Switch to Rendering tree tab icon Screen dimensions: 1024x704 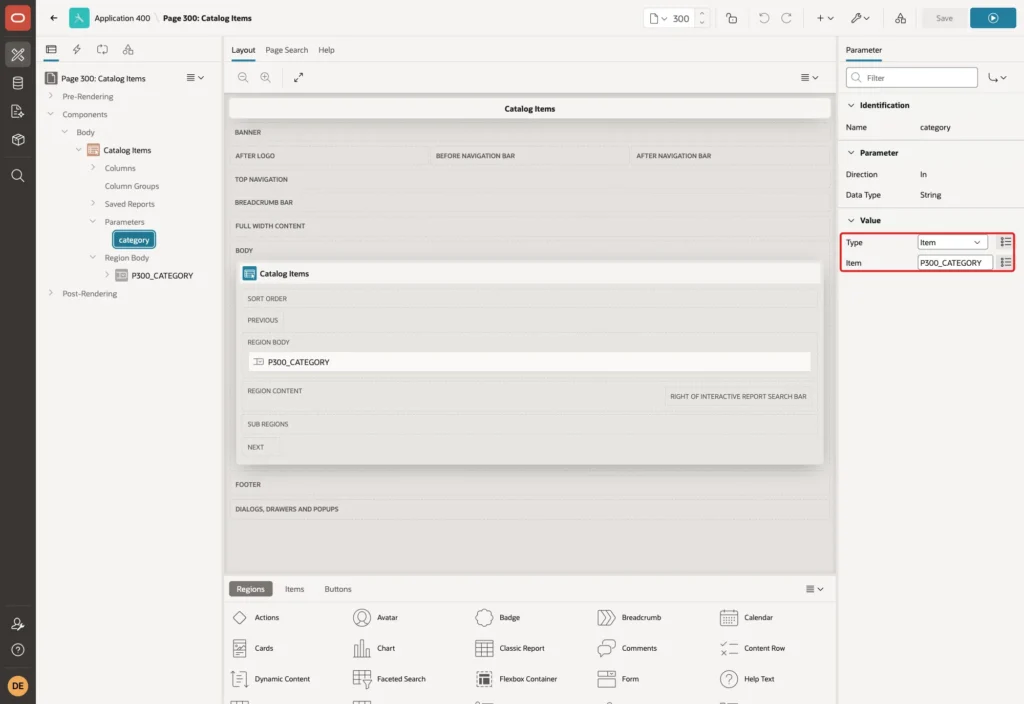pyautogui.click(x=51, y=50)
